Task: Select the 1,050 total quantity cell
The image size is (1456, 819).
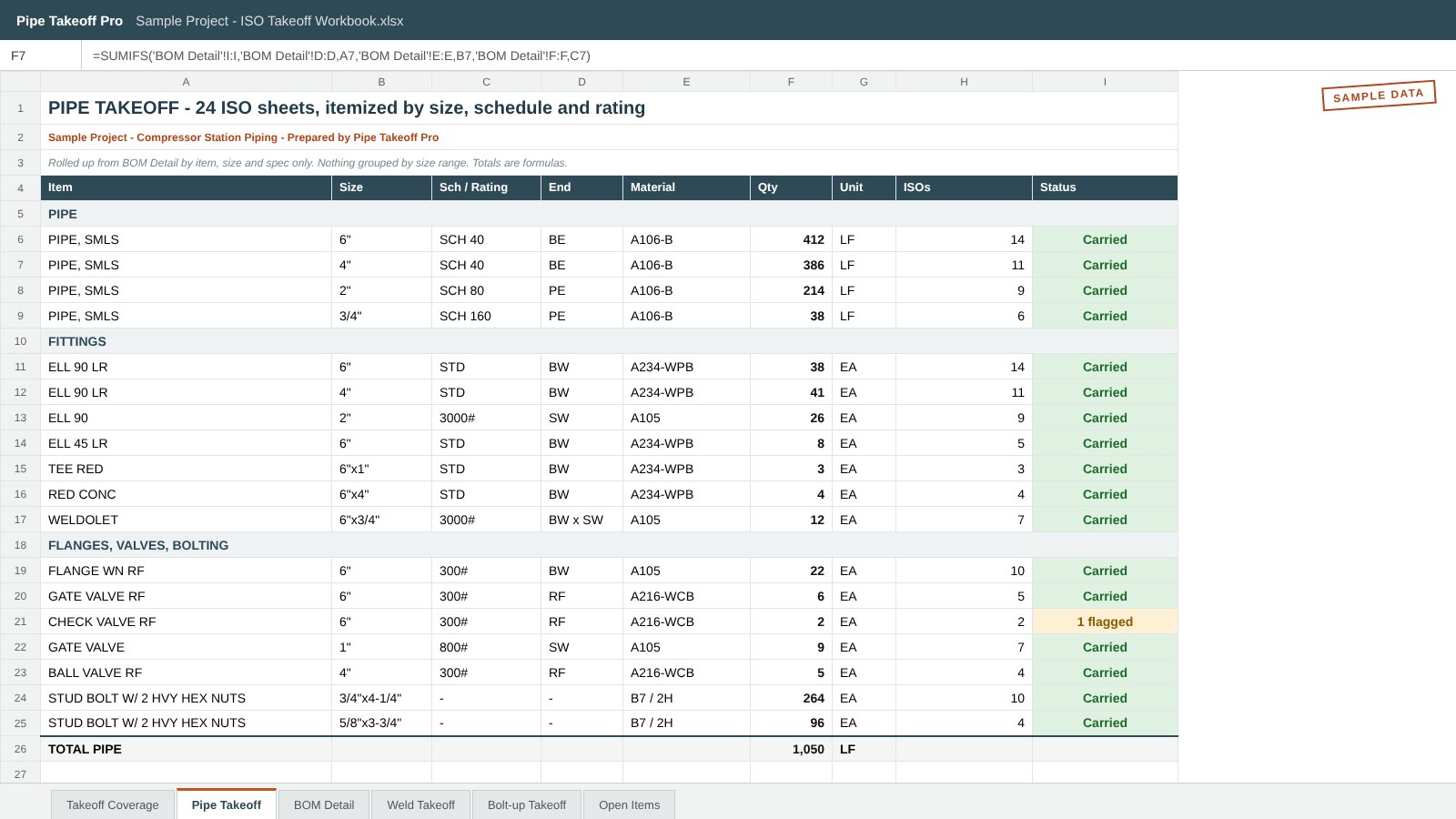Action: (792, 749)
